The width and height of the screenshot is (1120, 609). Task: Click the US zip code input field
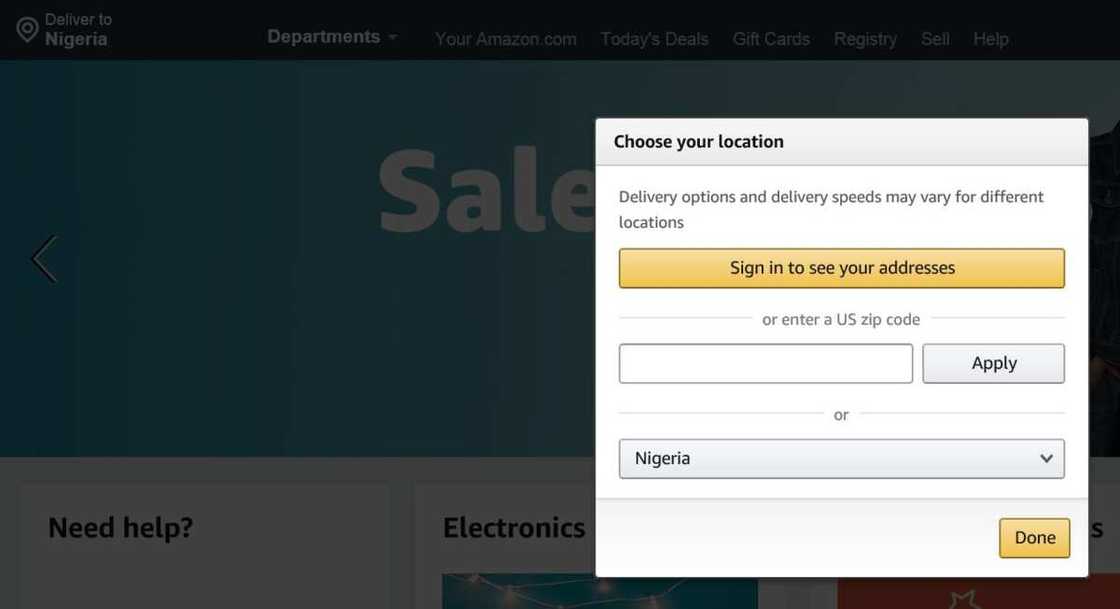point(765,363)
